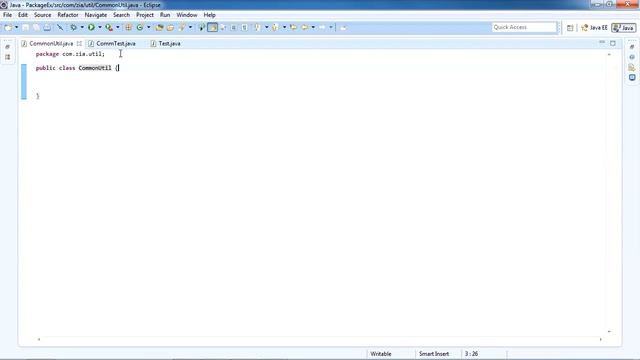The image size is (640, 360).
Task: Click the New file toolbar icon
Action: coord(8,27)
